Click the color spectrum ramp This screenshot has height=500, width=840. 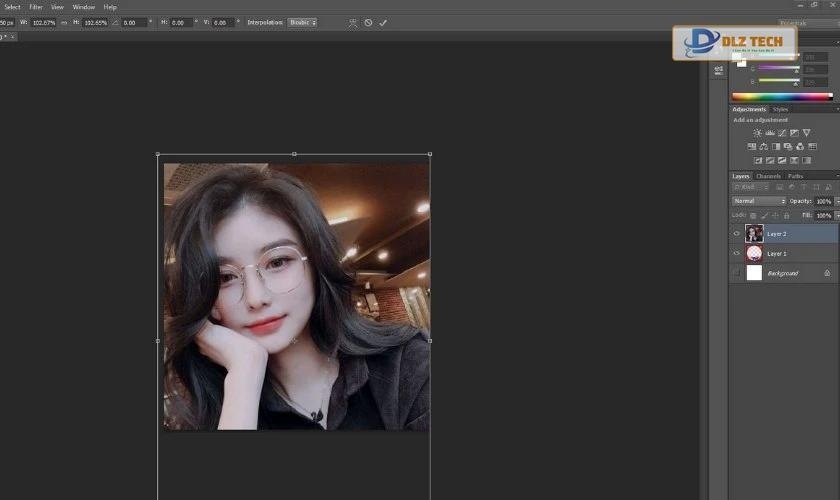click(x=782, y=97)
